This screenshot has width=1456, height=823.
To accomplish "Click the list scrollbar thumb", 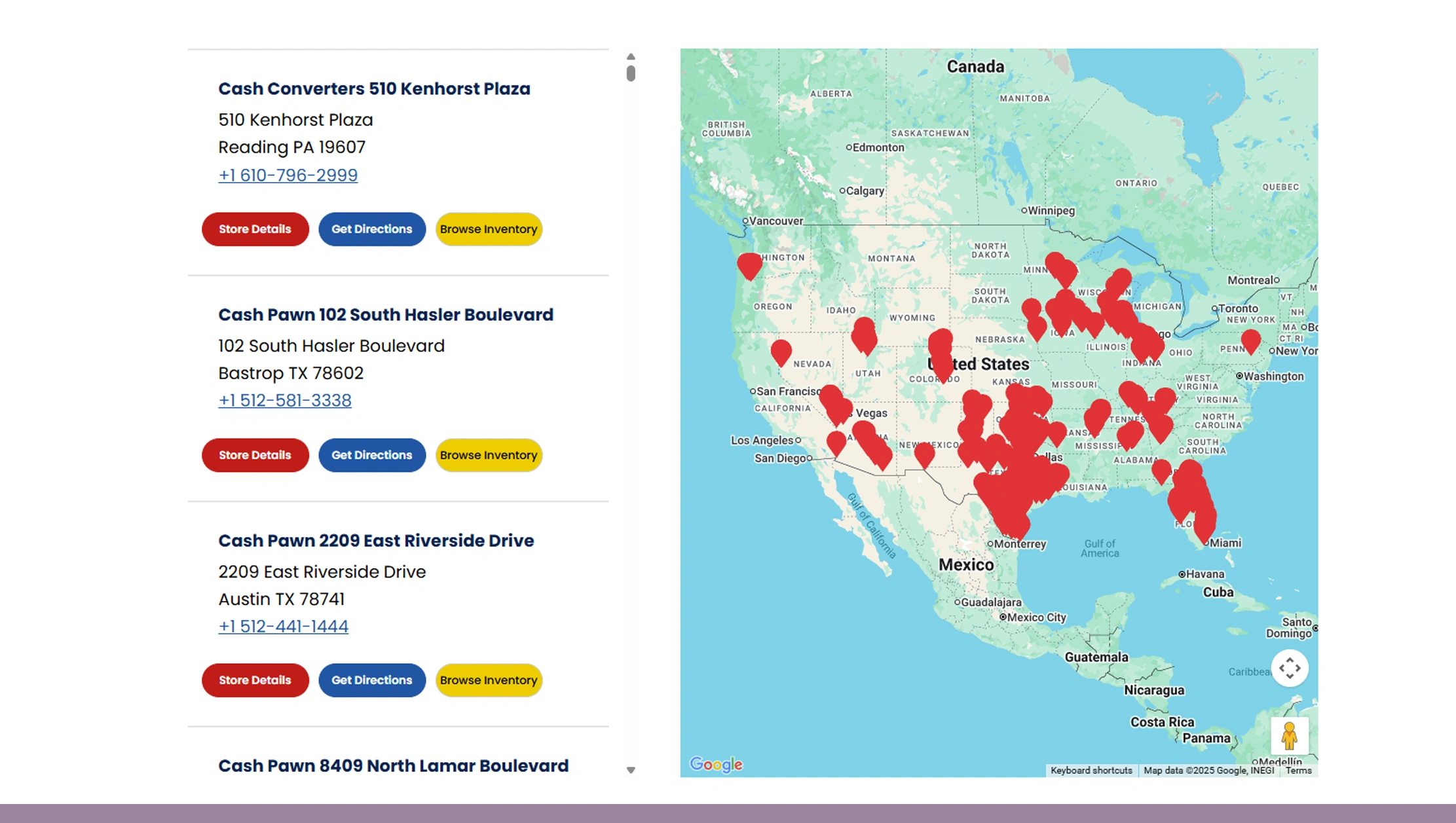I will 630,73.
